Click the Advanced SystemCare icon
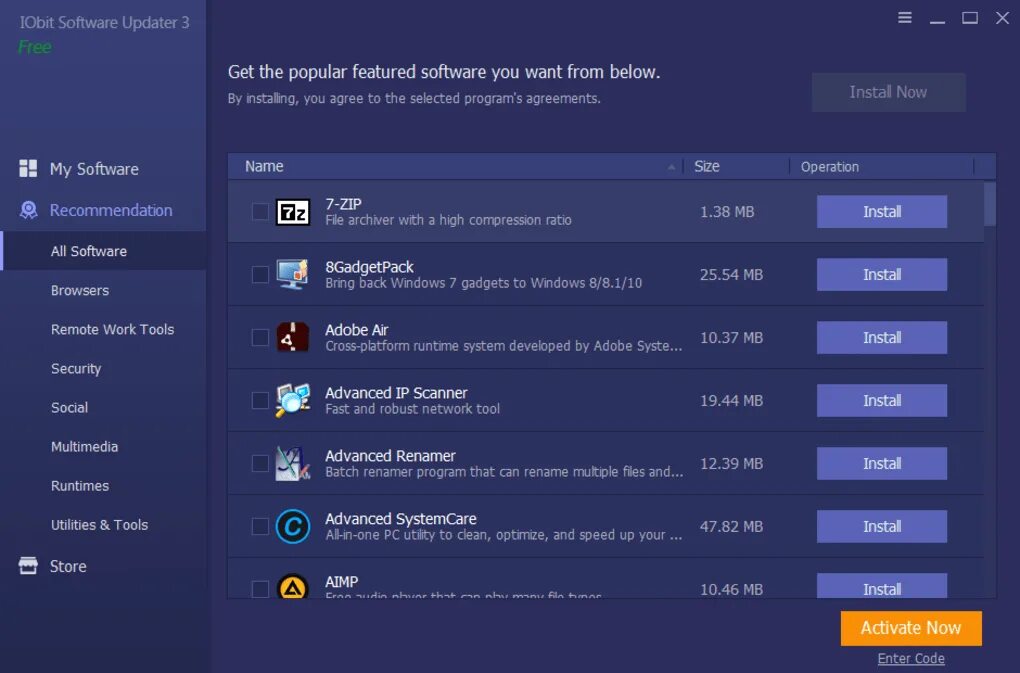 293,526
